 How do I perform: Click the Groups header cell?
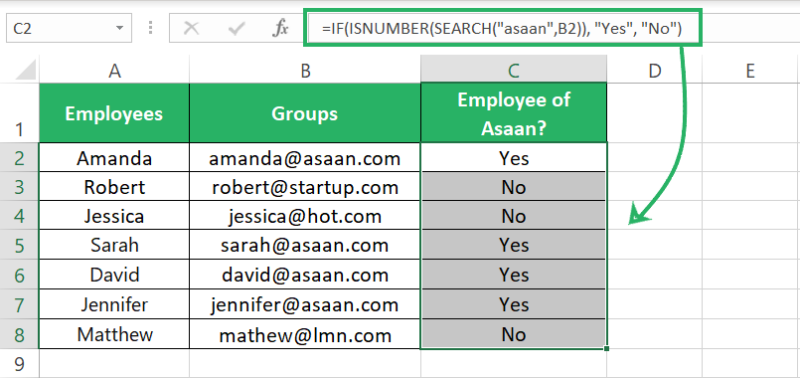(305, 113)
